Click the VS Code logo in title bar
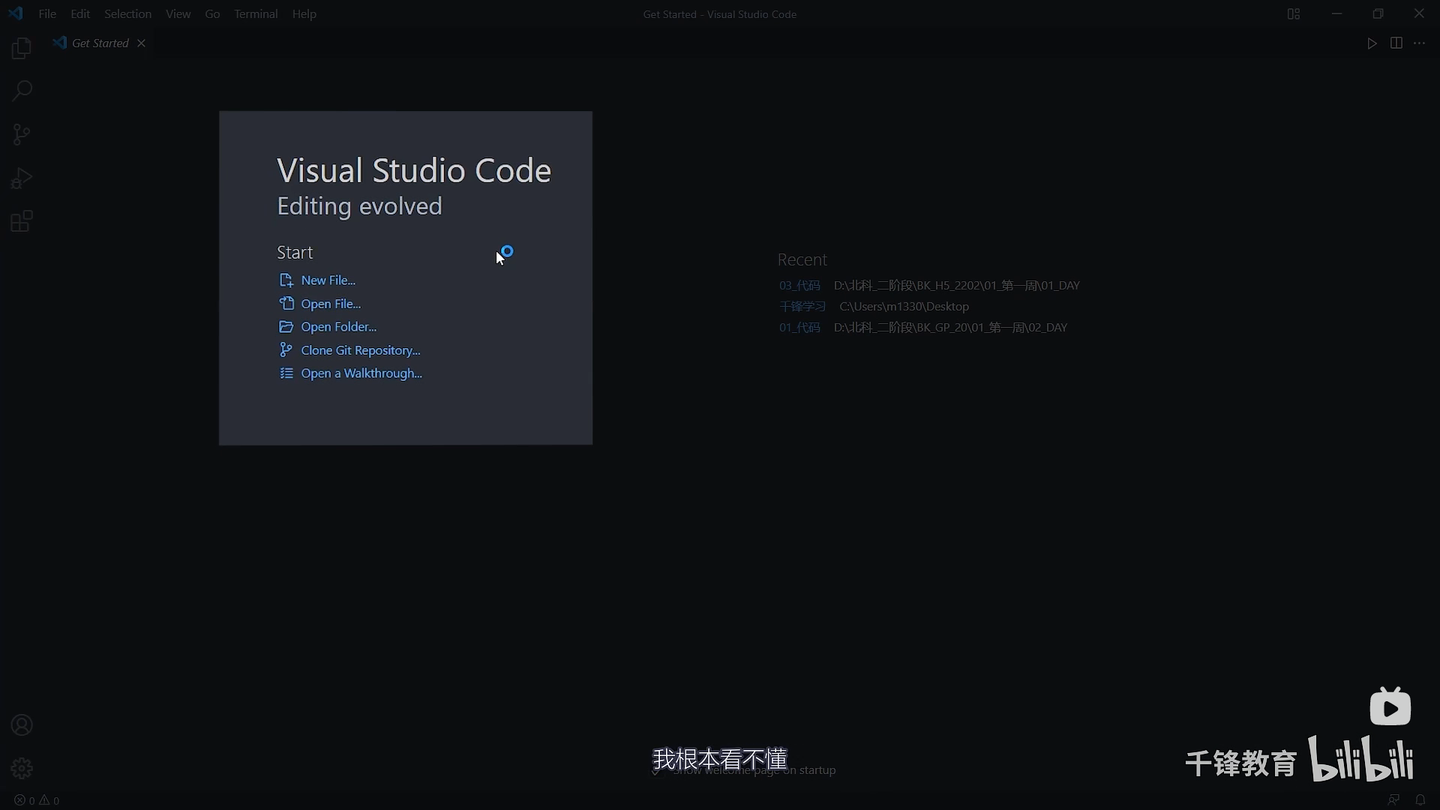This screenshot has height=810, width=1440. 15,14
